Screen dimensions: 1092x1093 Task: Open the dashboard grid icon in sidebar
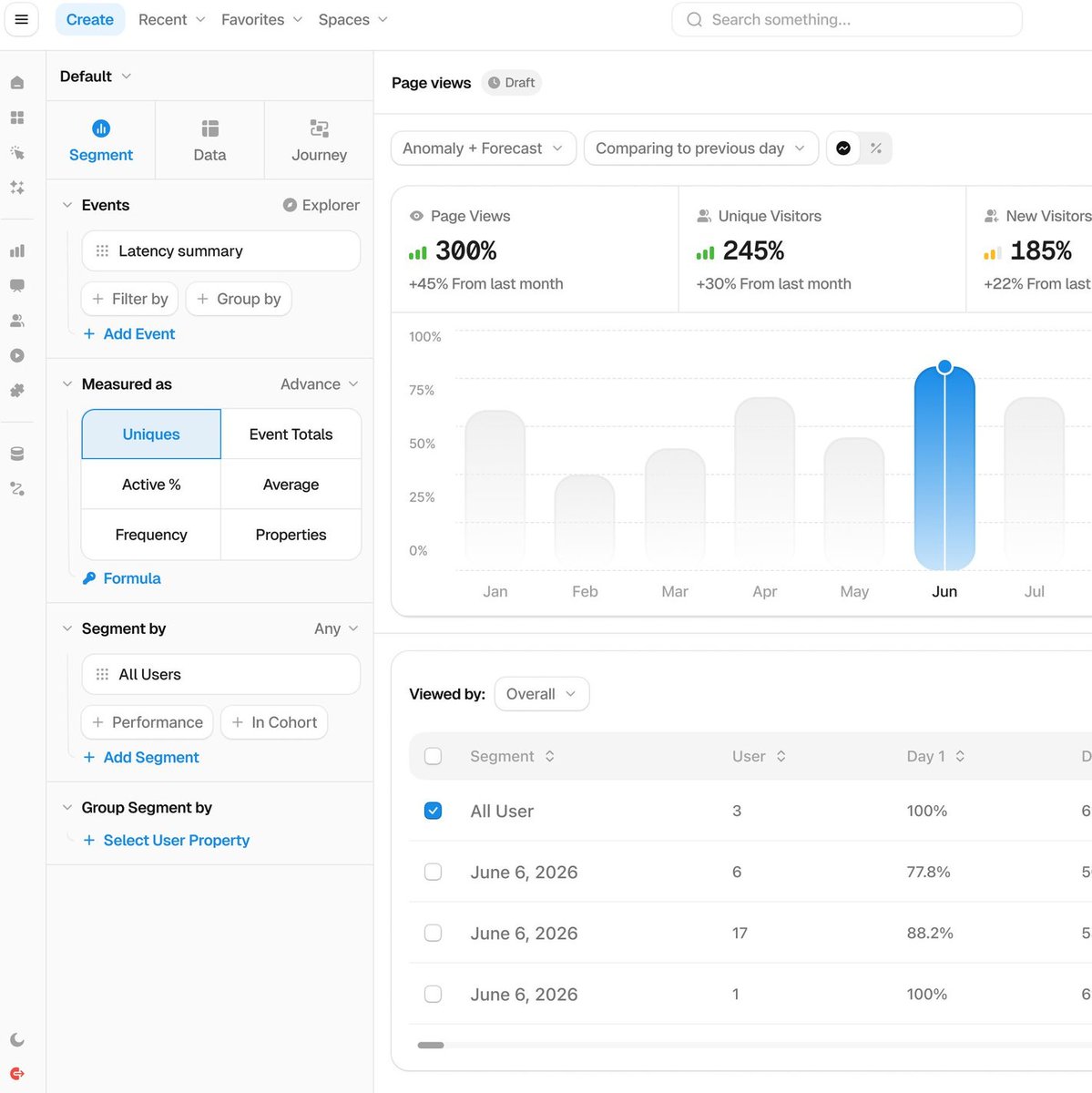point(17,117)
